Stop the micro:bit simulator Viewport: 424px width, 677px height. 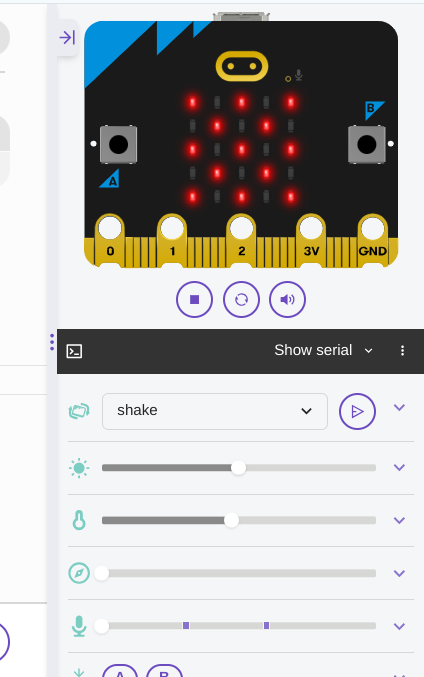point(194,299)
